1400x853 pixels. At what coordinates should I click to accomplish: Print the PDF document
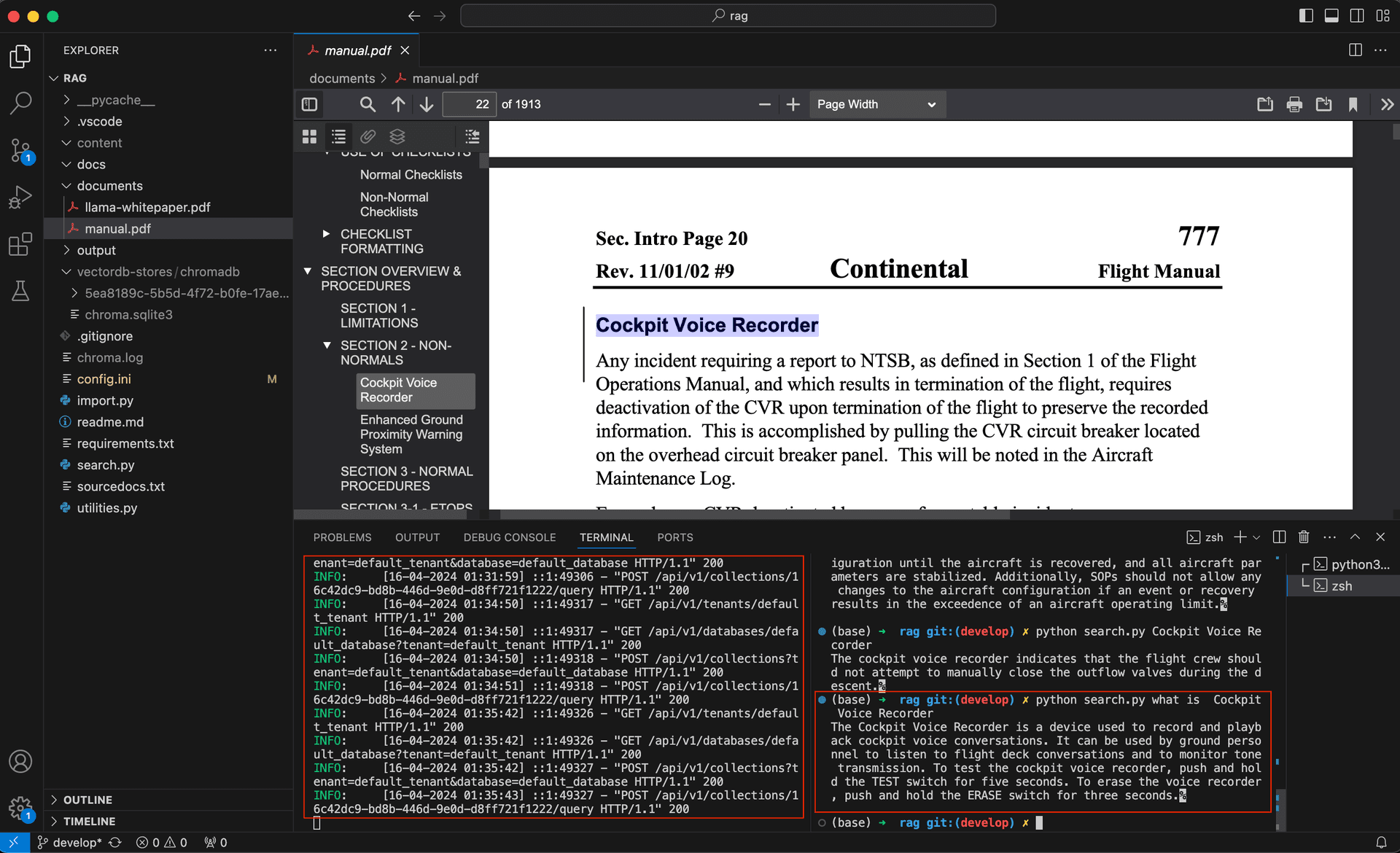[x=1294, y=104]
